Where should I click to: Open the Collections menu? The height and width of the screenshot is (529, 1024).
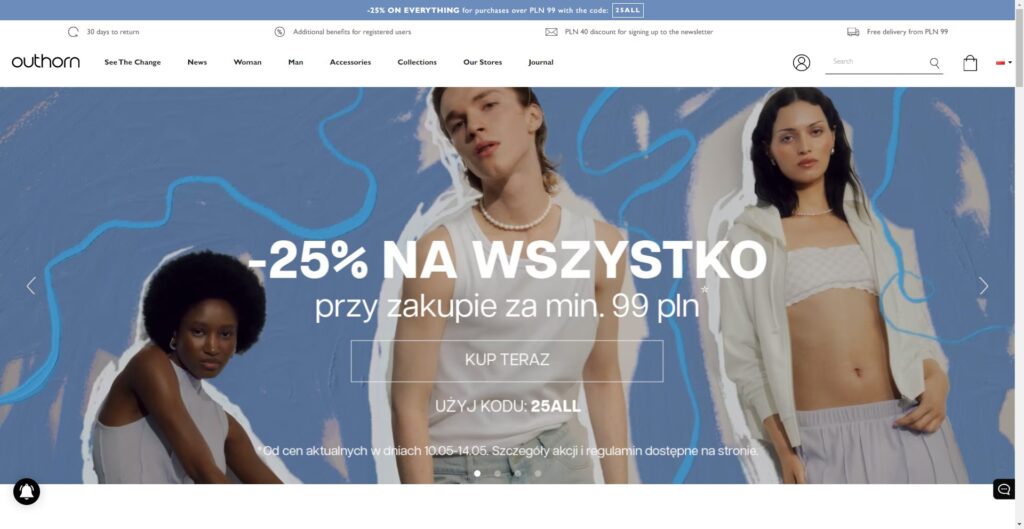click(x=417, y=62)
